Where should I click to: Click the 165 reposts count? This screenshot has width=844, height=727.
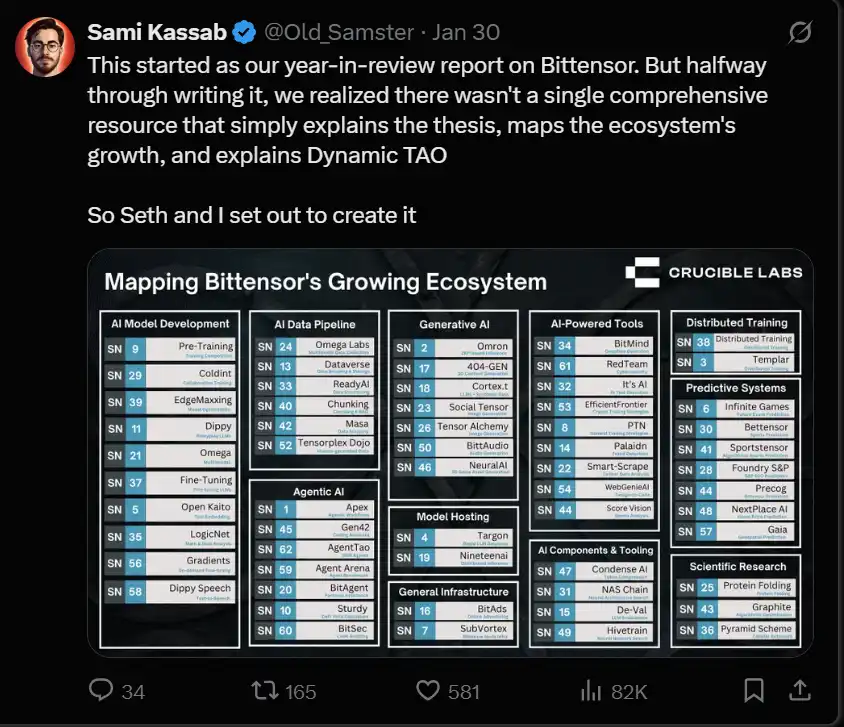[x=300, y=691]
